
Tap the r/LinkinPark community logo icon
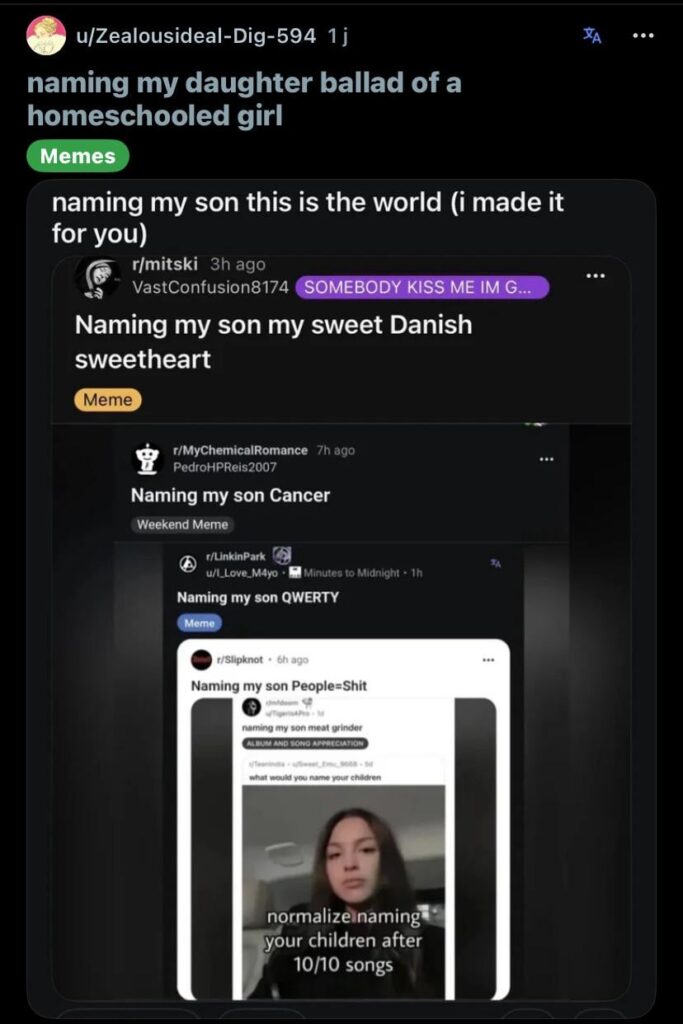click(x=187, y=563)
